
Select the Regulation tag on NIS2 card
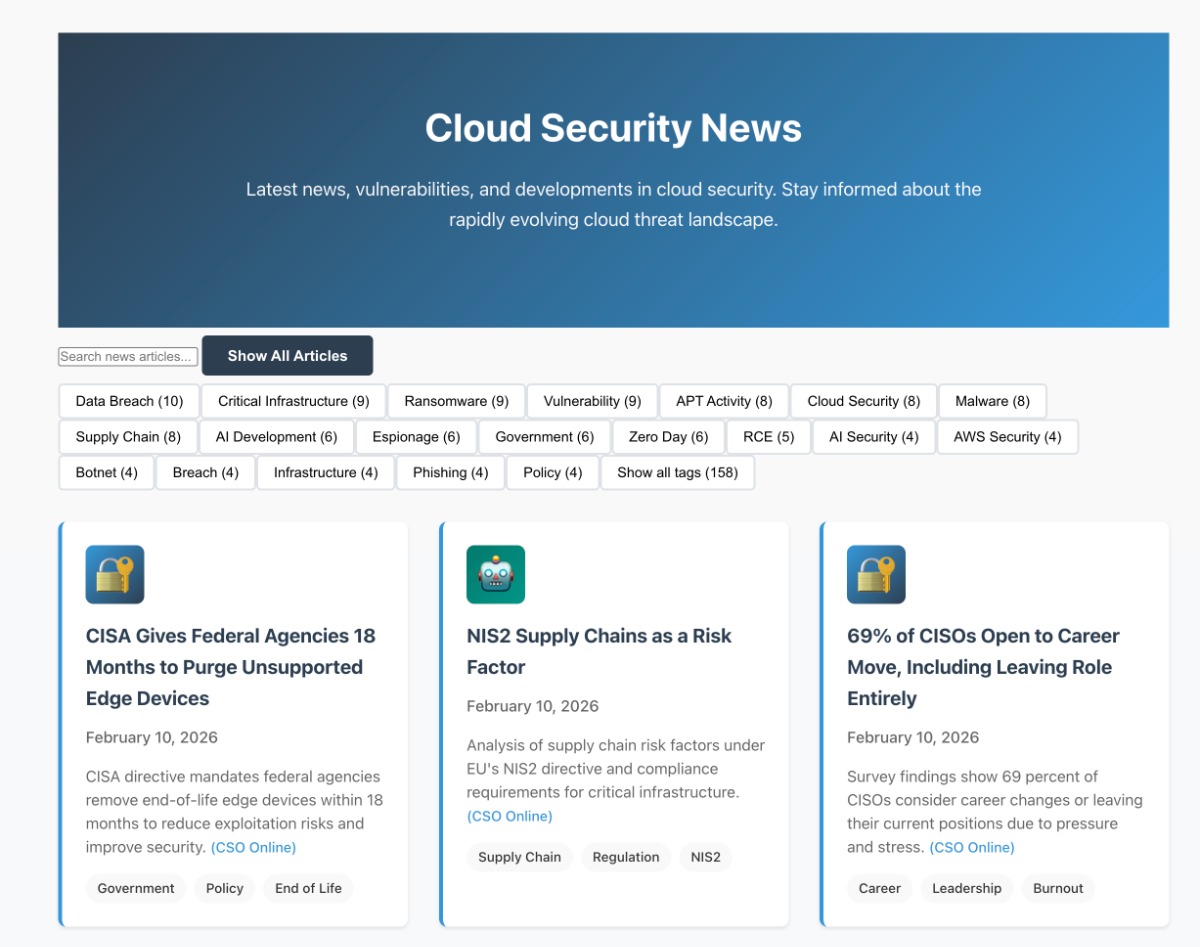pyautogui.click(x=625, y=857)
